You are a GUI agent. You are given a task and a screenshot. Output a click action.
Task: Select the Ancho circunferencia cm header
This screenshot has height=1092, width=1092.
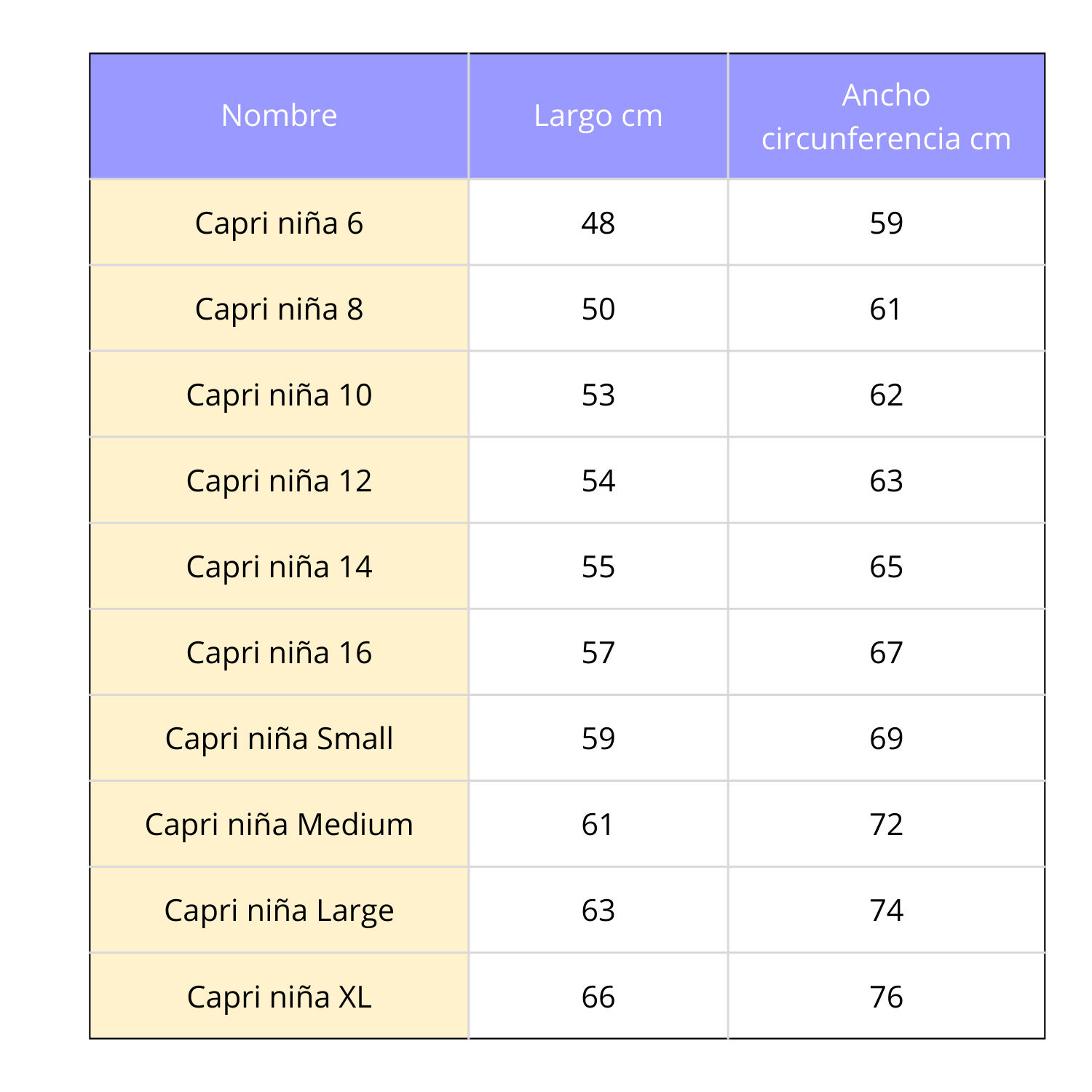(x=886, y=116)
